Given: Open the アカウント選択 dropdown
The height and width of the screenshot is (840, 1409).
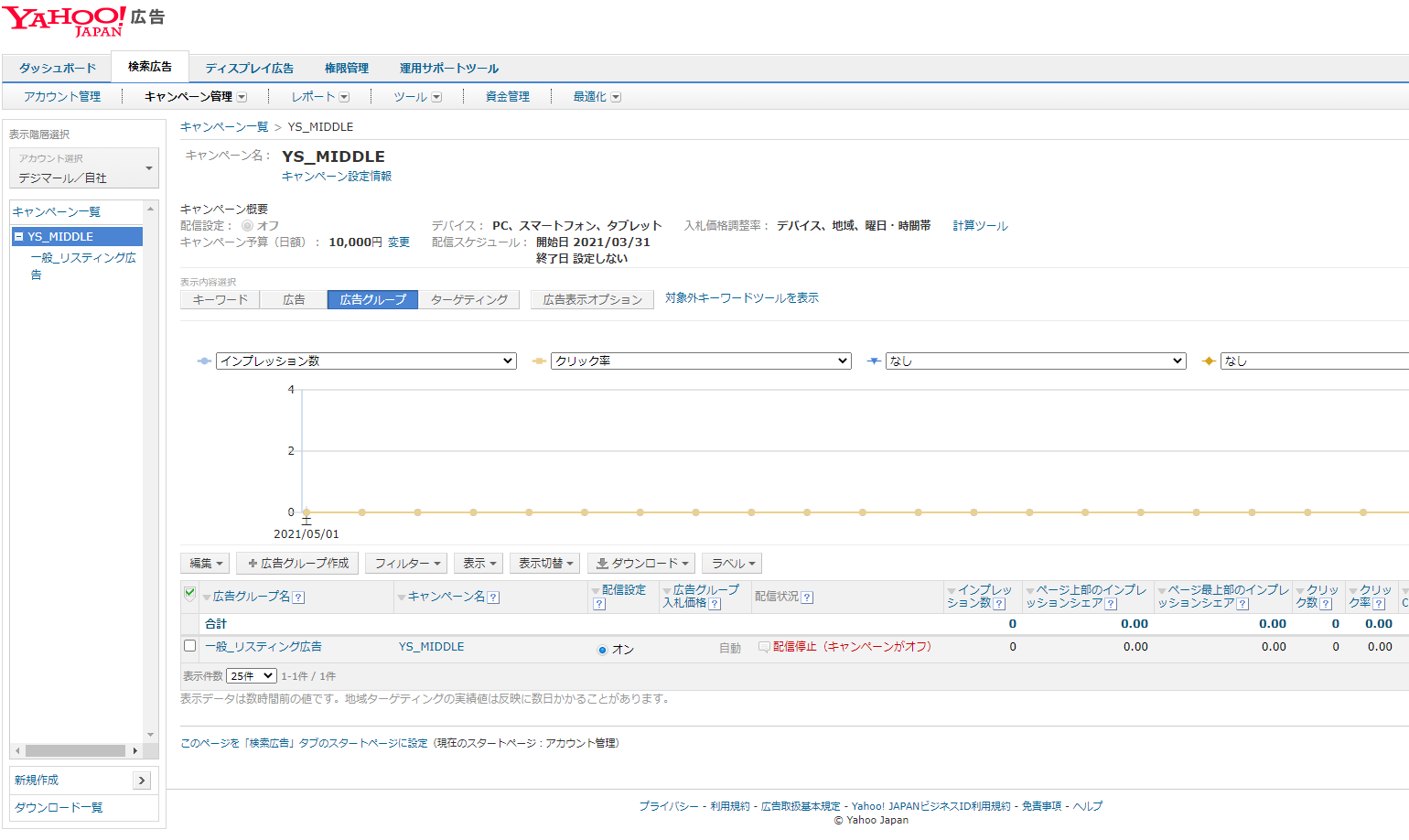Looking at the screenshot, I should point(84,168).
